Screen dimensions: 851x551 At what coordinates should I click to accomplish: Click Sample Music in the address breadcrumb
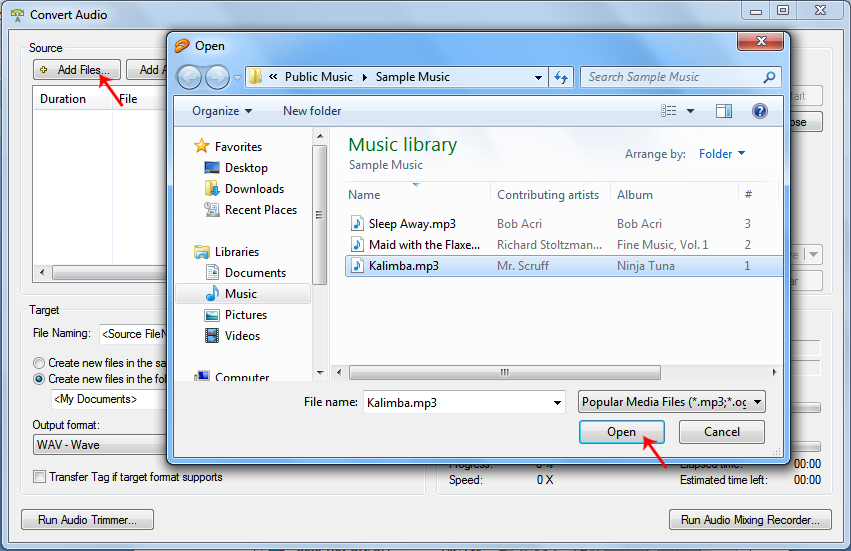tap(412, 77)
